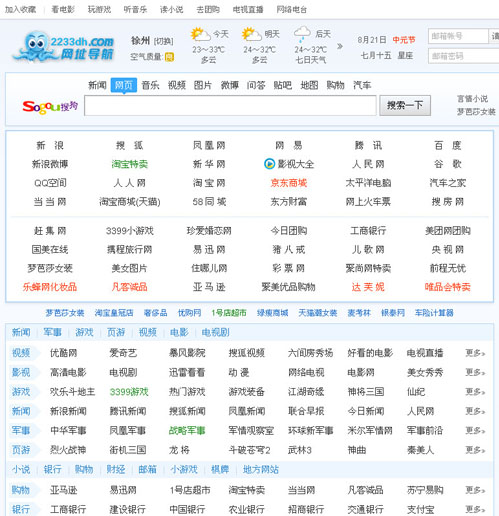Viewport: 499px width, 516px height.
Task: Click the 搜索一下 search button
Action: 405,106
